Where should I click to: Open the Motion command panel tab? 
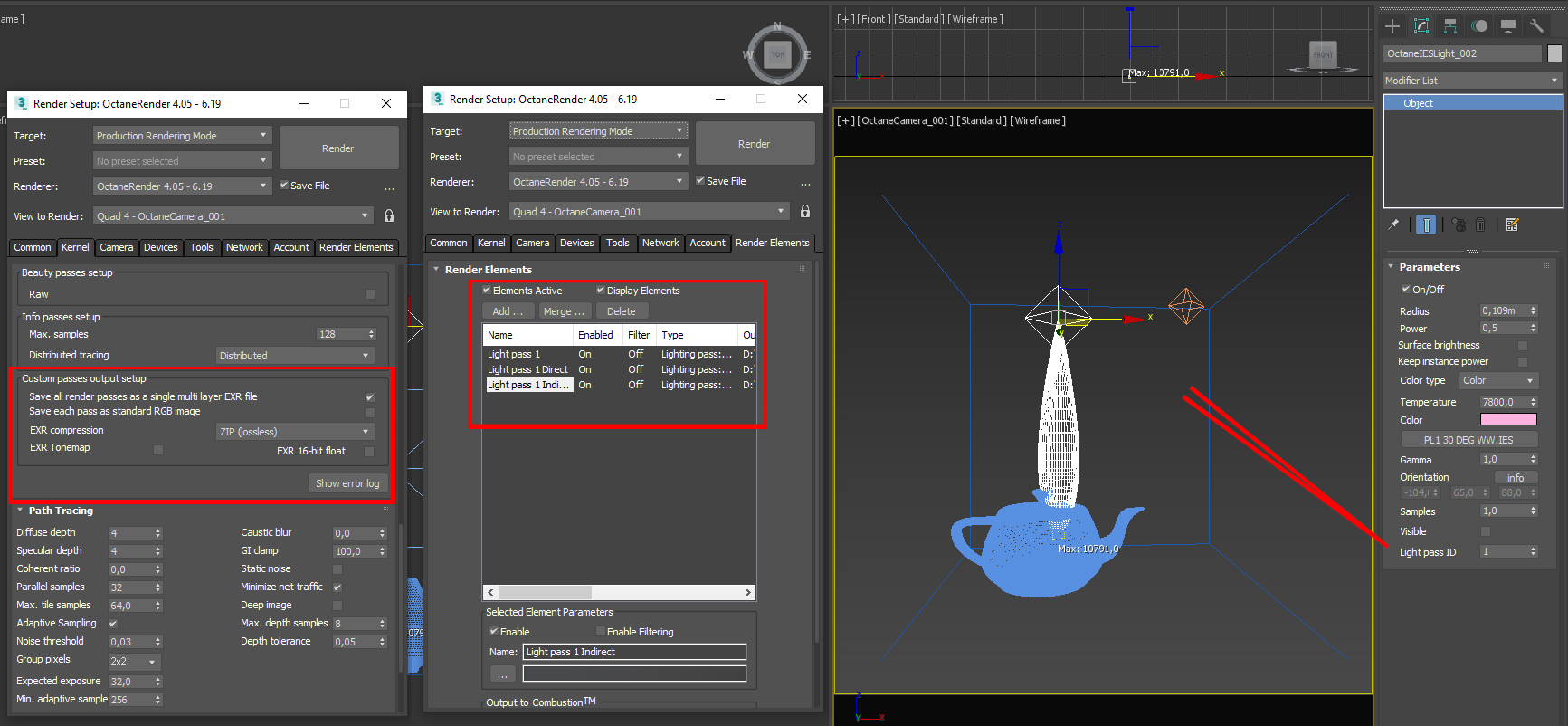click(1479, 26)
